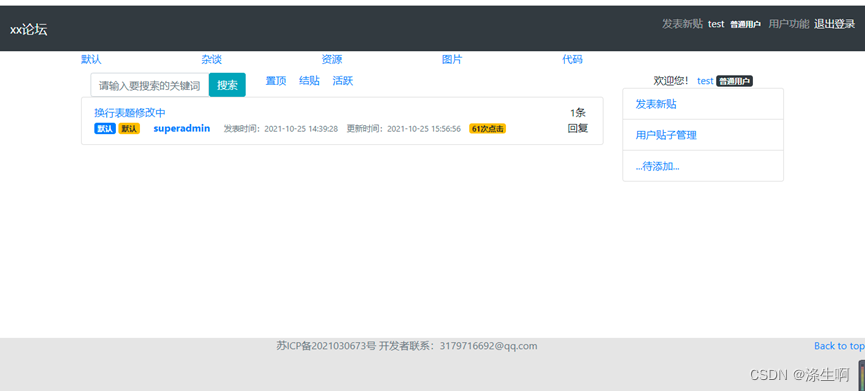865x391 pixels.
Task: Click the 搜索 search button
Action: [227, 85]
